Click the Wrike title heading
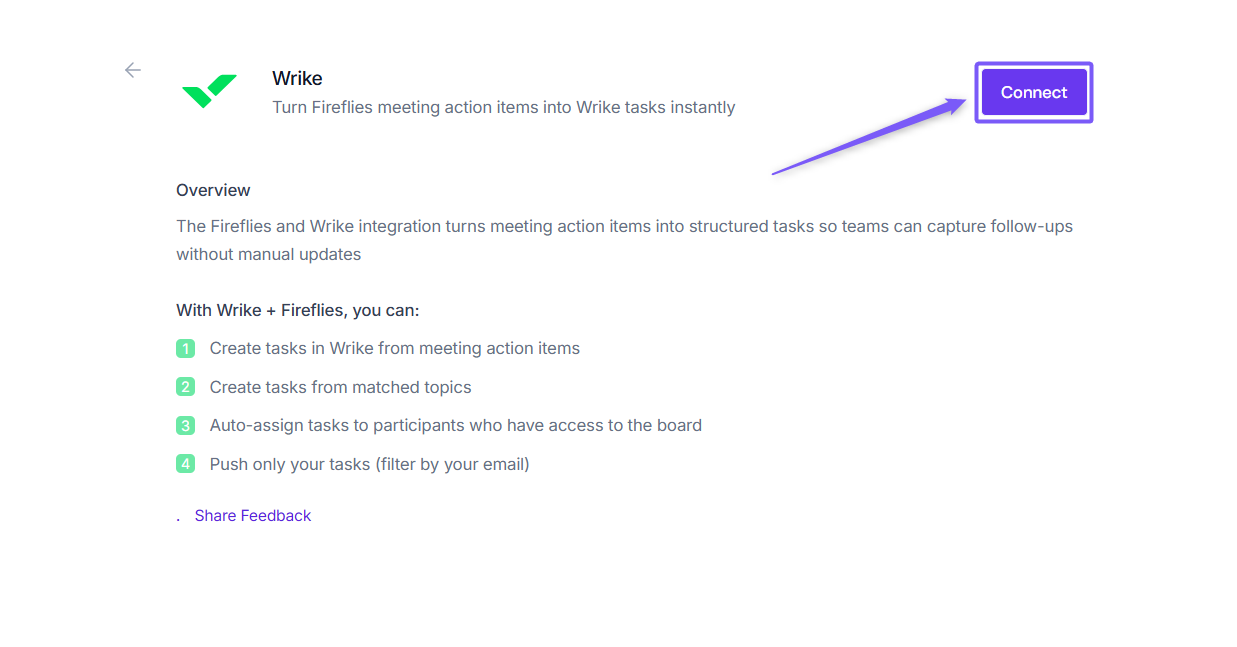1237x647 pixels. click(x=297, y=78)
